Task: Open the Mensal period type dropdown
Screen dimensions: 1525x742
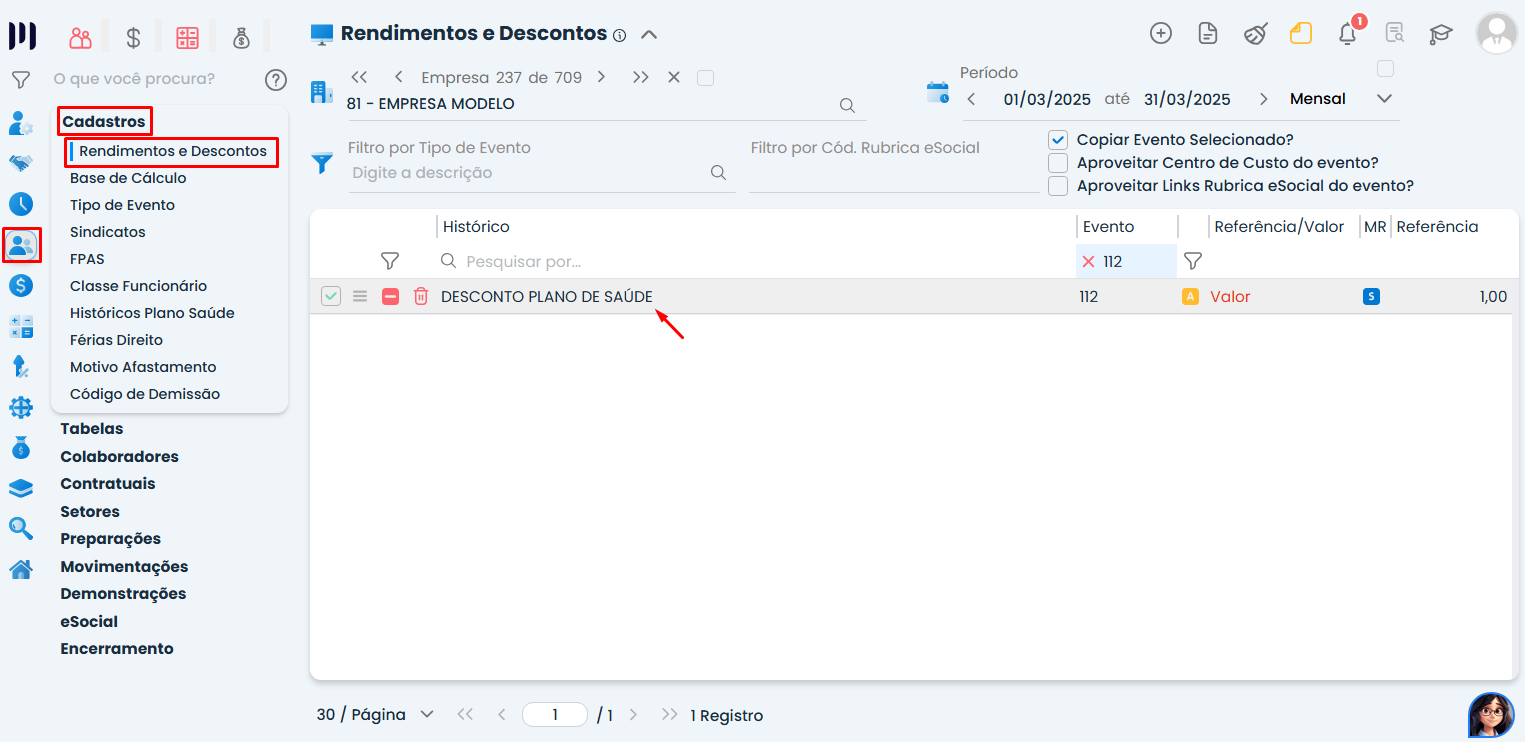Action: pos(1341,99)
